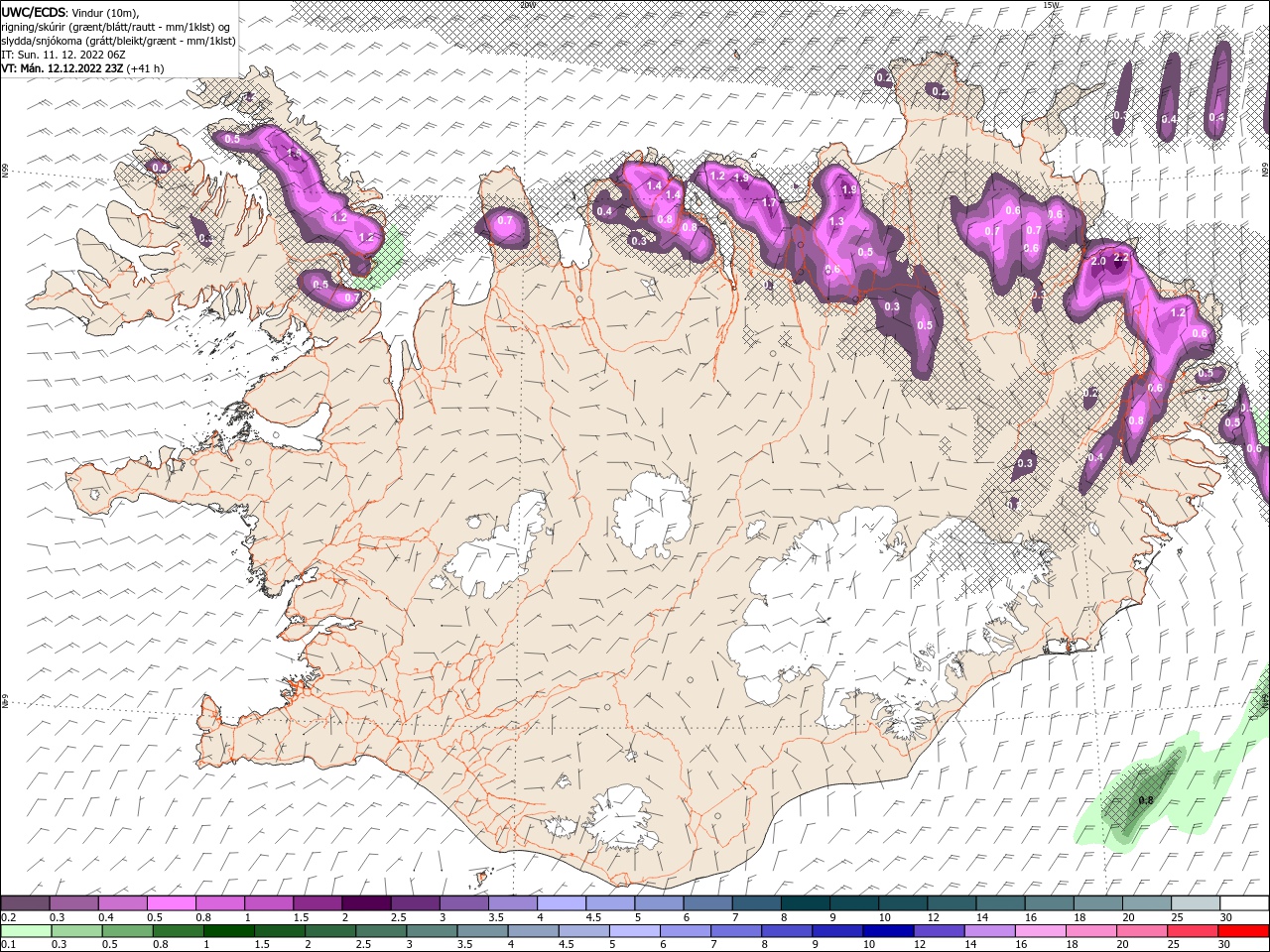Click the 'slydda/snjókoma (grátt/bleikt/grænt - mm/1klst)' line

click(118, 41)
